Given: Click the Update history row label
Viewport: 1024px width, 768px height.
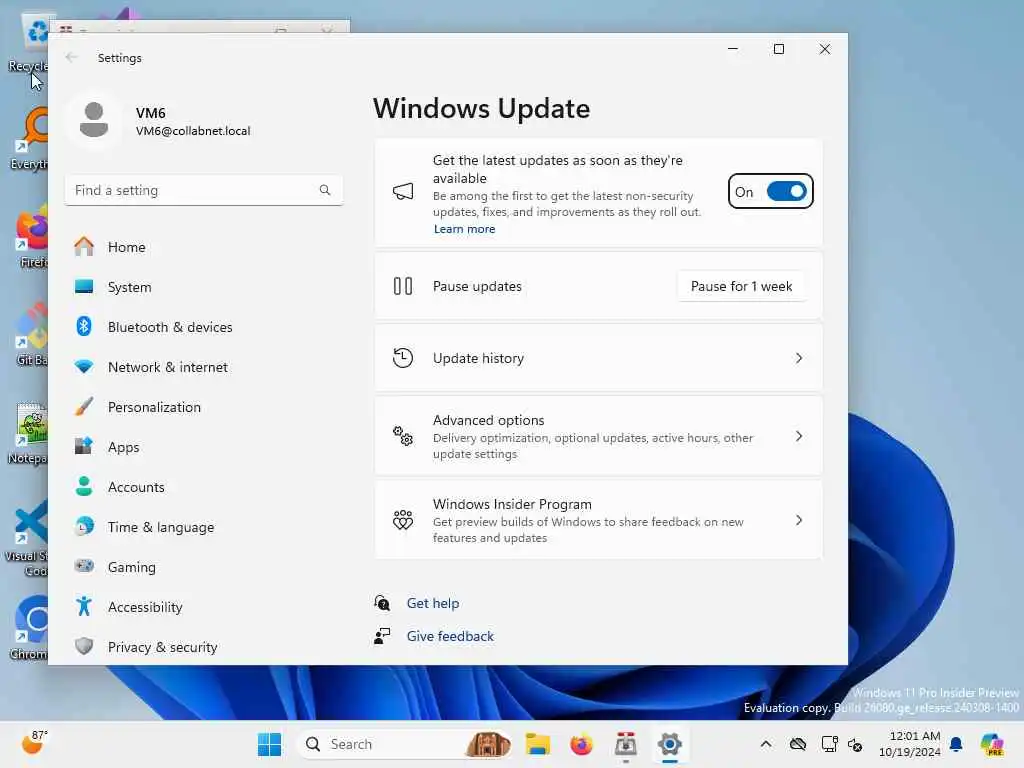Looking at the screenshot, I should [478, 358].
